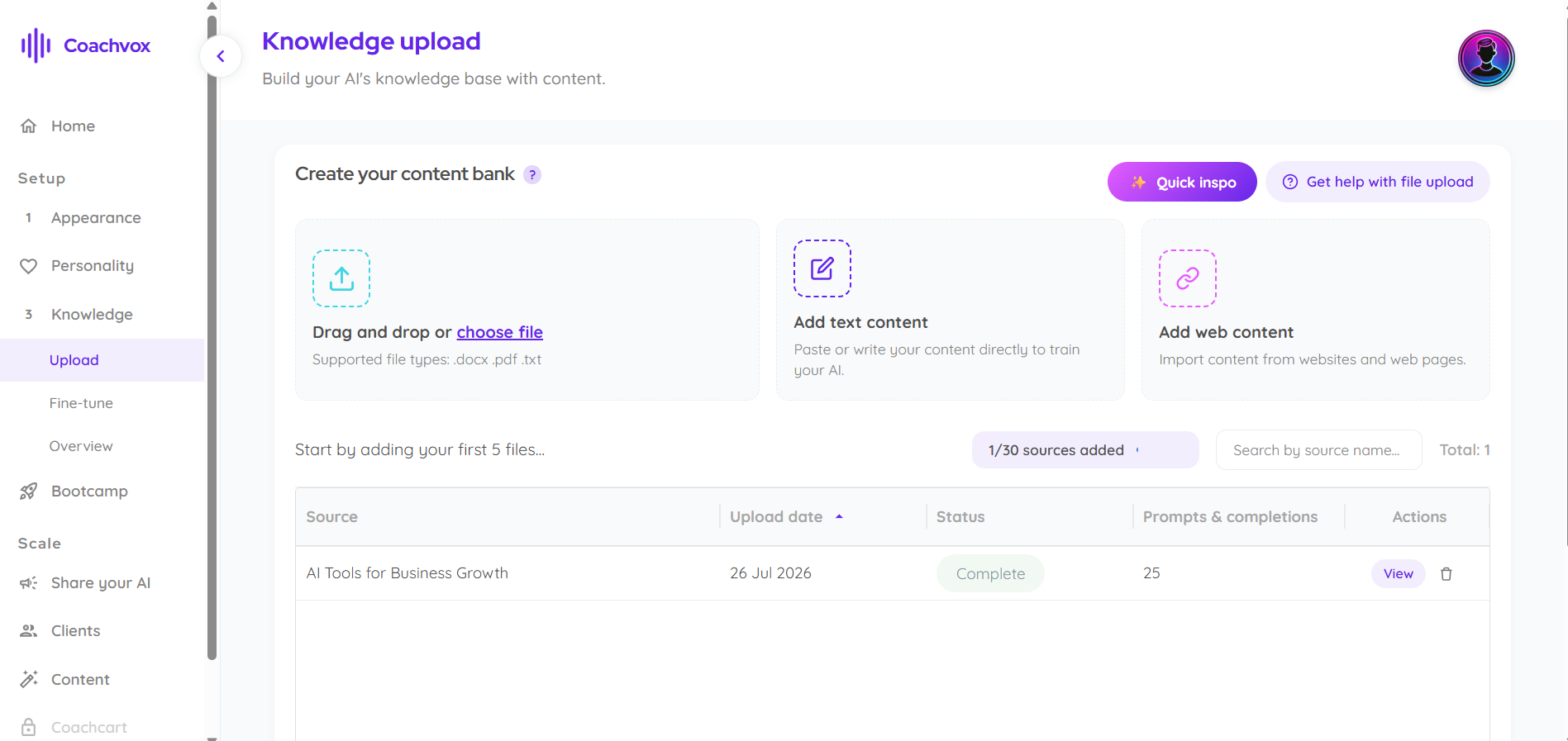This screenshot has height=741, width=1568.
Task: Click the choose file link
Action: point(499,332)
